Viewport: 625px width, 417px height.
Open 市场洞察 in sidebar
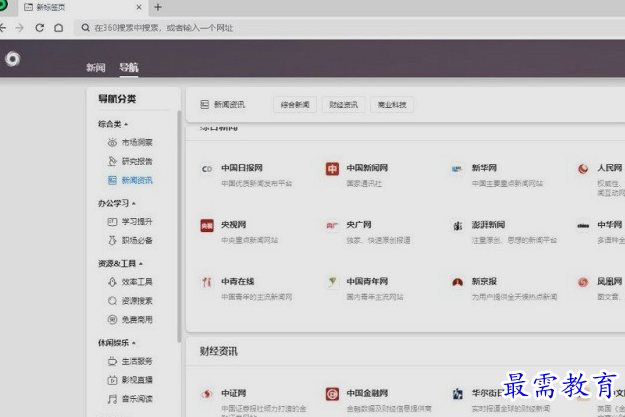coord(130,142)
